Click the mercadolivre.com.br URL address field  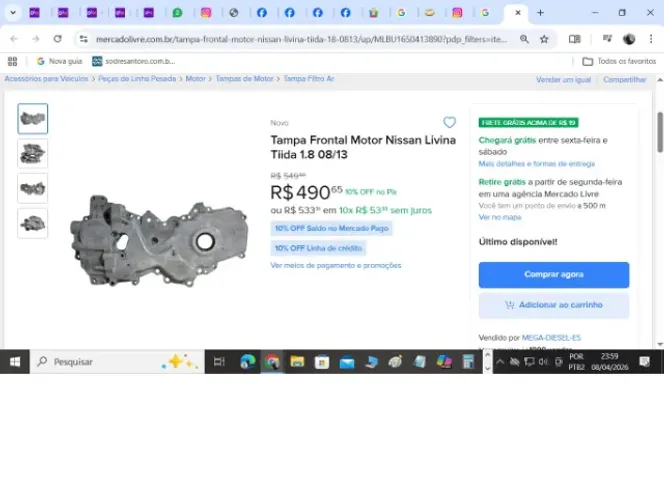point(301,39)
